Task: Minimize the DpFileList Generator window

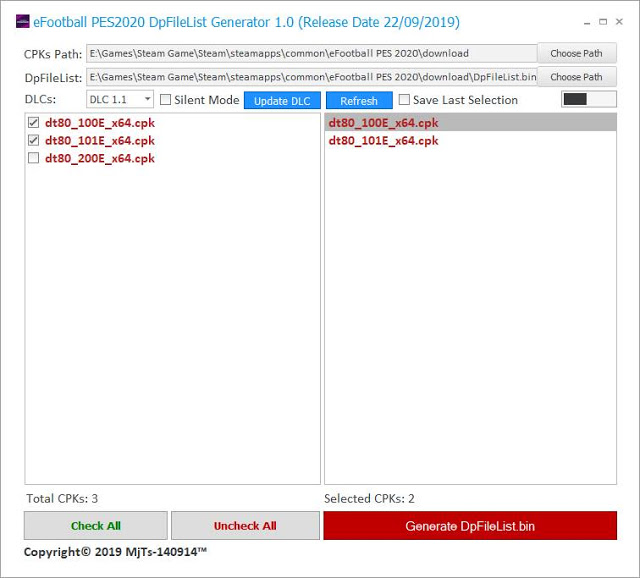Action: click(587, 22)
